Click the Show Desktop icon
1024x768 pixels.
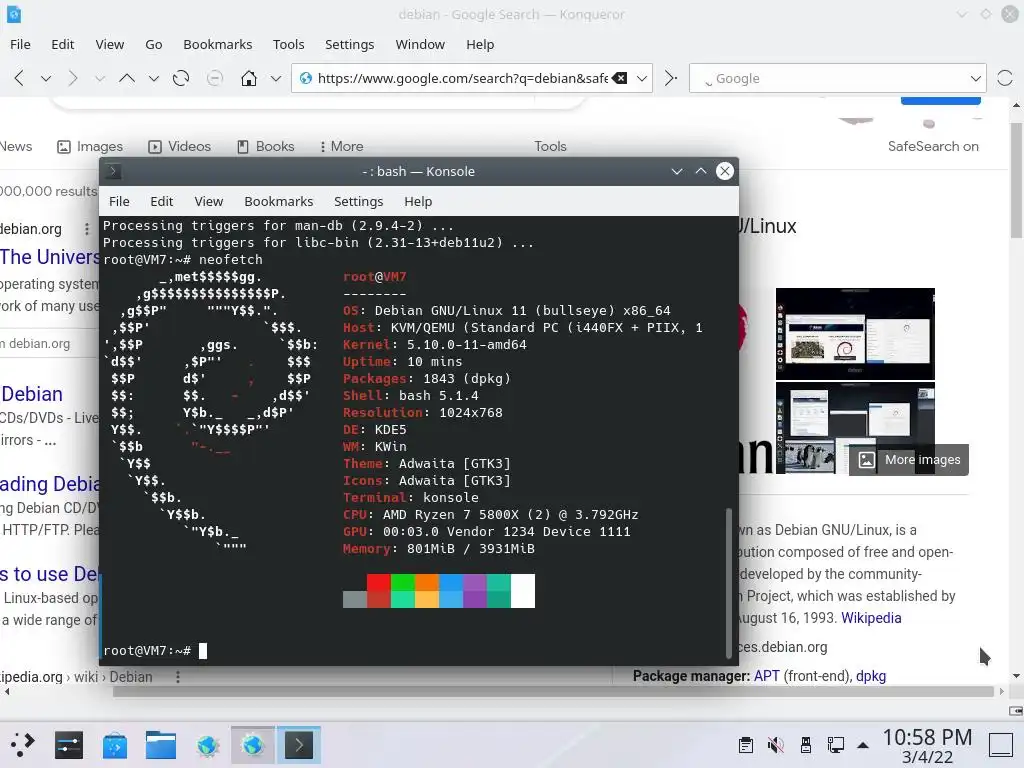point(1000,745)
